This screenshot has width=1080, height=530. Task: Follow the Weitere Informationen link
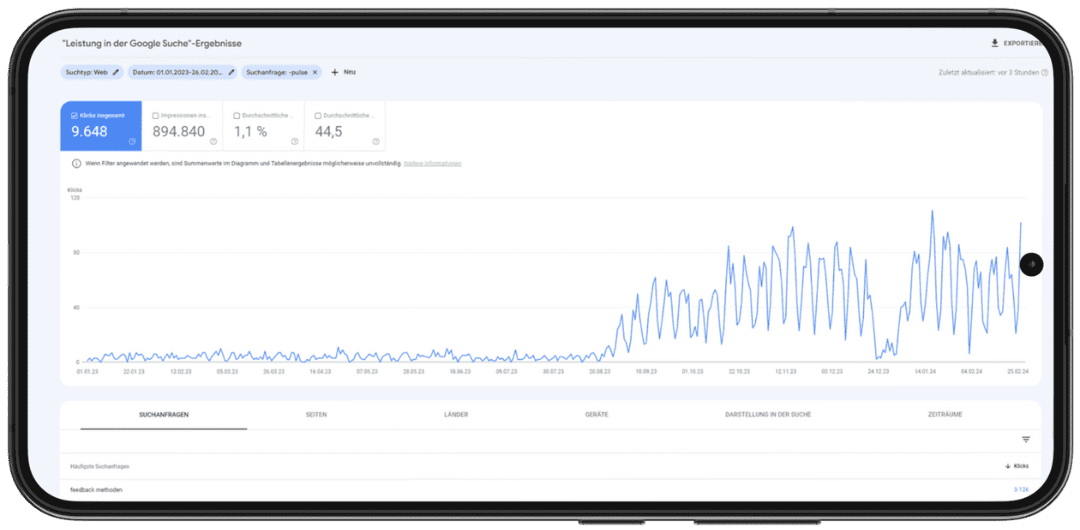tap(432, 163)
